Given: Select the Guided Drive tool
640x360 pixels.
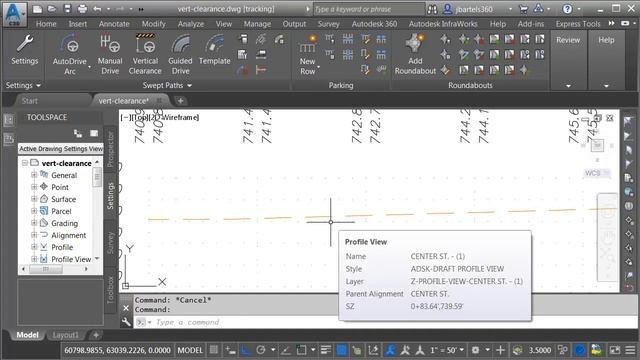Looking at the screenshot, I should tap(180, 54).
